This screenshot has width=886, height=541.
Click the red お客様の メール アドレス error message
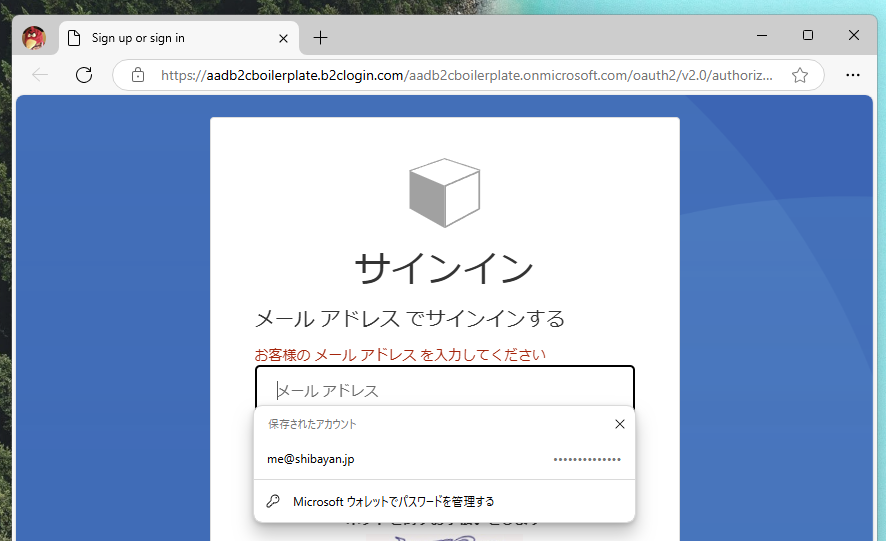pos(400,355)
